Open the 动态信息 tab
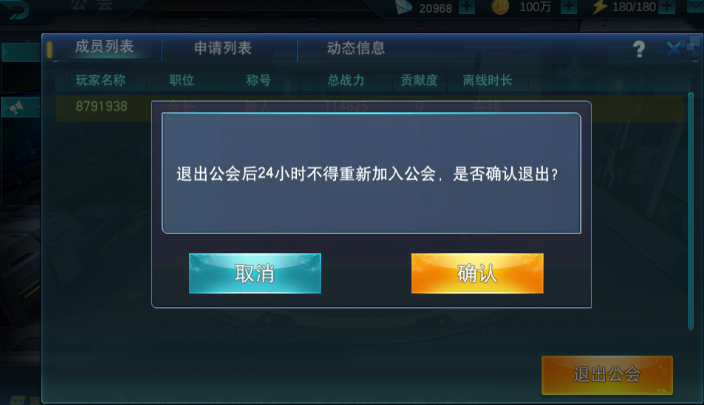704x405 pixels. click(356, 48)
